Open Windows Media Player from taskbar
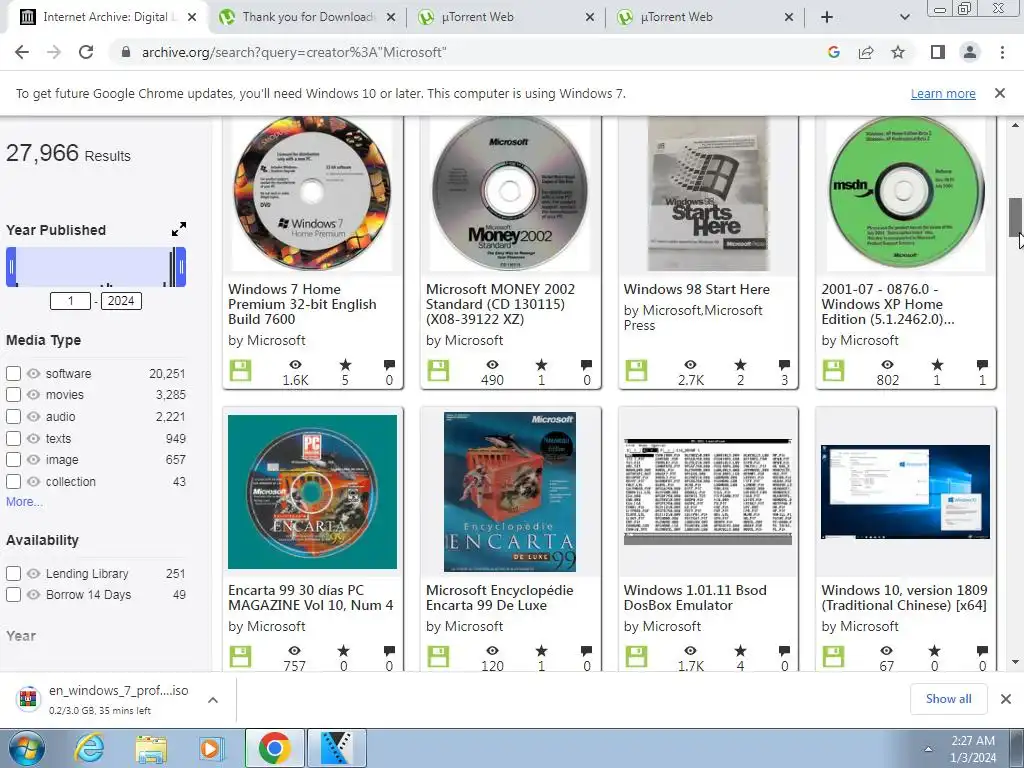The width and height of the screenshot is (1024, 768). coord(210,748)
